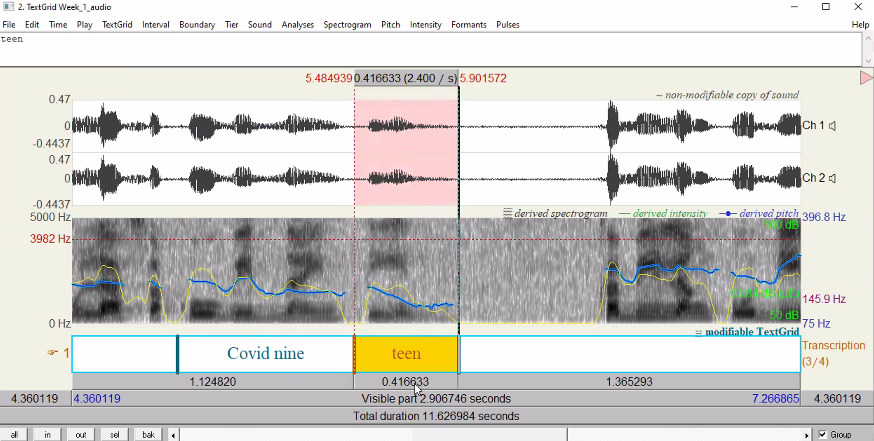Click the 'bak' zoom back button
The width and height of the screenshot is (874, 441).
pyautogui.click(x=147, y=434)
